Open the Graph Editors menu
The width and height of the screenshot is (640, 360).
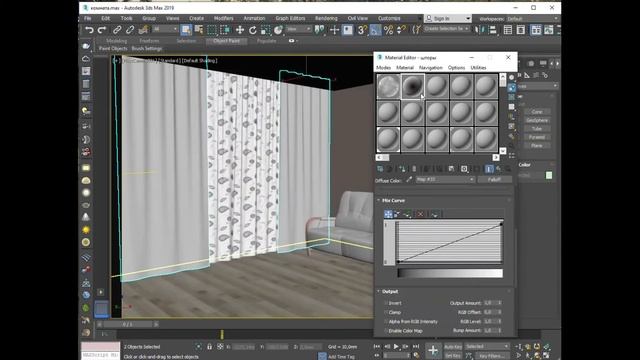290,18
